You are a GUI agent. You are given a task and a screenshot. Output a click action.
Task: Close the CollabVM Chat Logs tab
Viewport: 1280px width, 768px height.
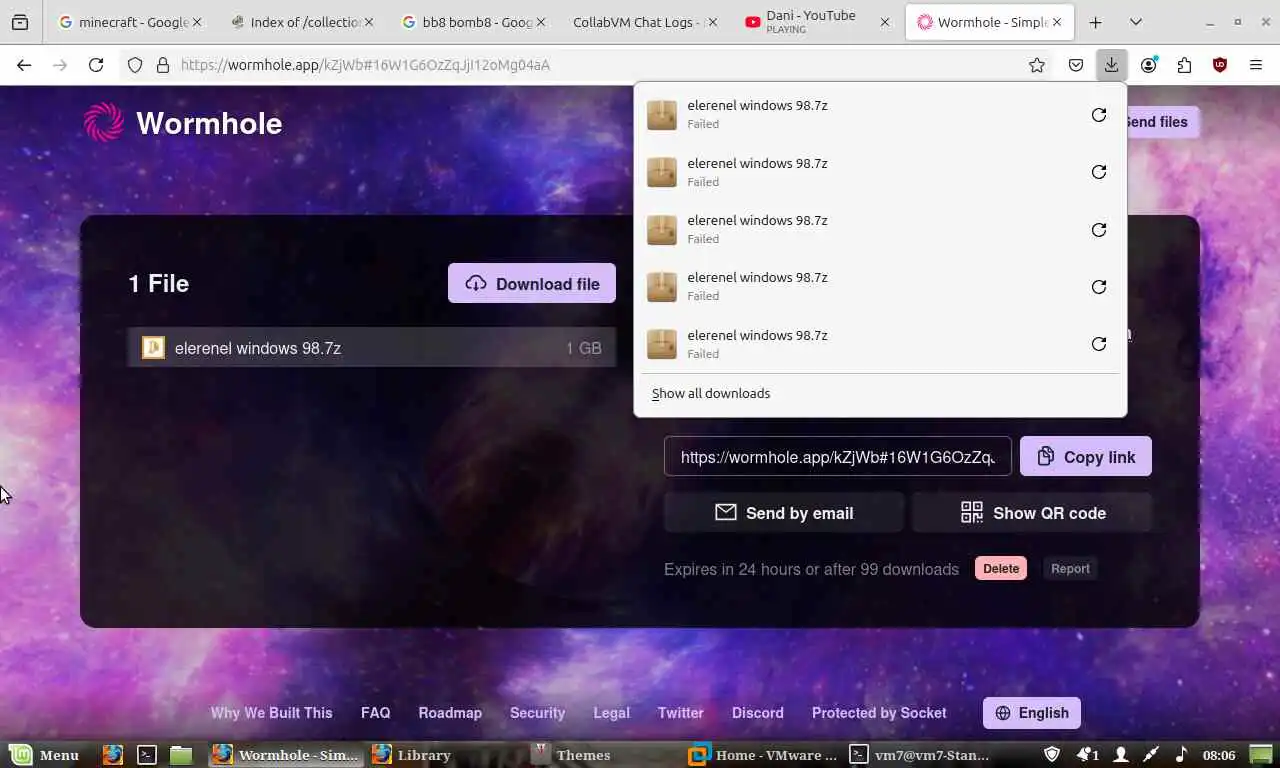(x=713, y=22)
